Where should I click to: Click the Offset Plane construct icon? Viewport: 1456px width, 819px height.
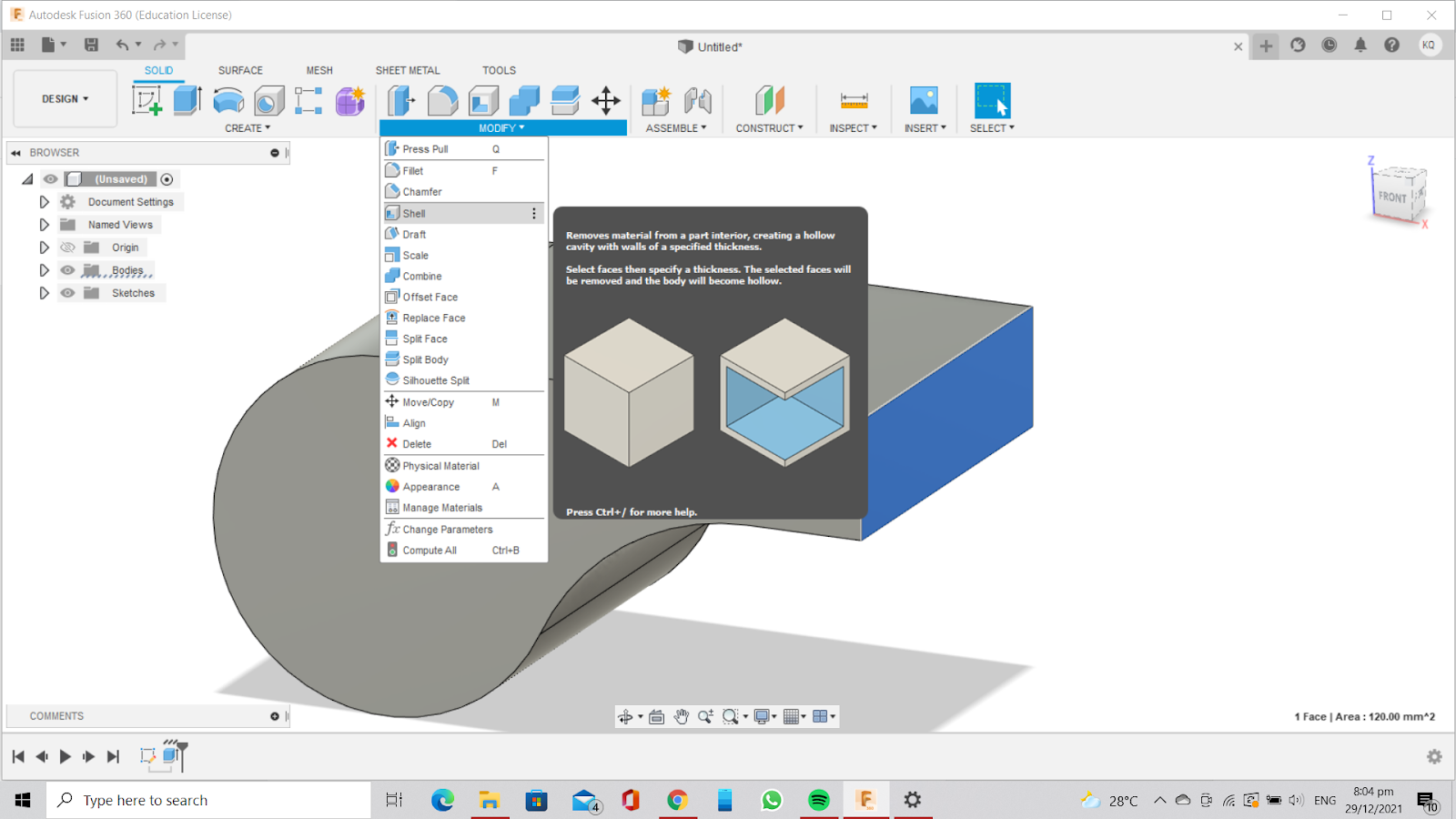(x=770, y=100)
